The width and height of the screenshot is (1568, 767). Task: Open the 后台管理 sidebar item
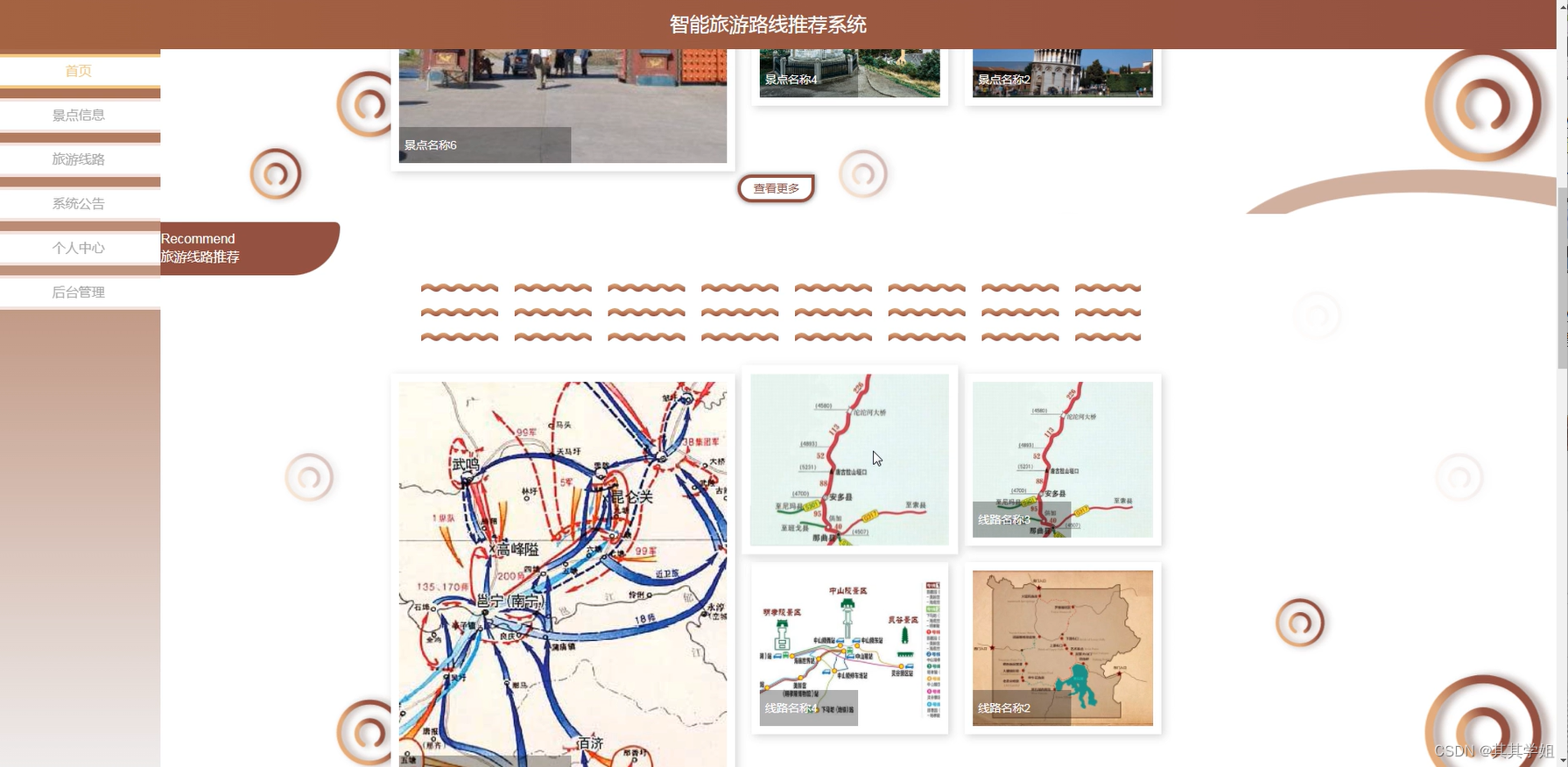click(x=80, y=292)
